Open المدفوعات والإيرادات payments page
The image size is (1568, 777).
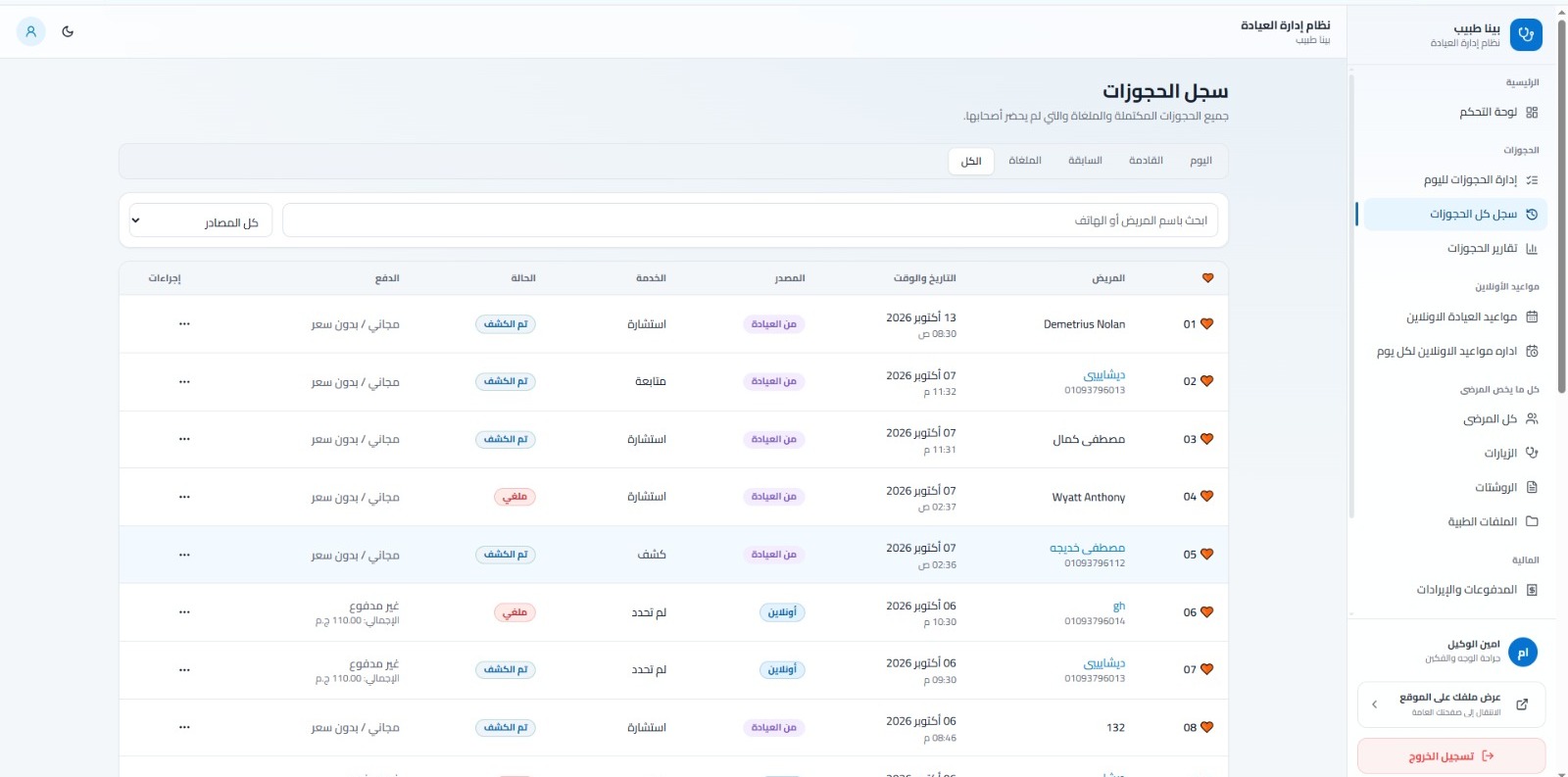[1454, 590]
